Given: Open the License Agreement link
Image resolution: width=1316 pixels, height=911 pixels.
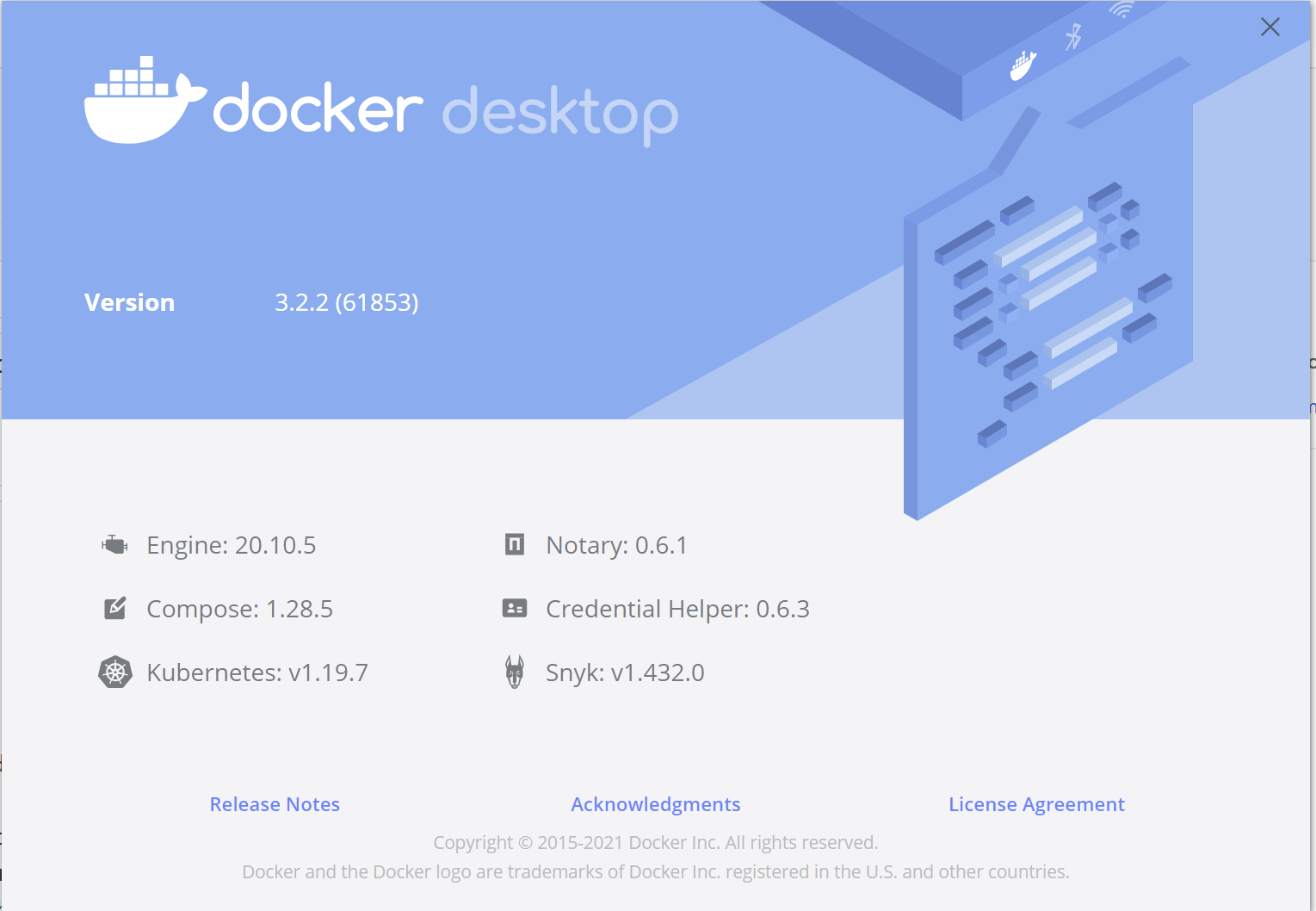Looking at the screenshot, I should tap(1036, 804).
